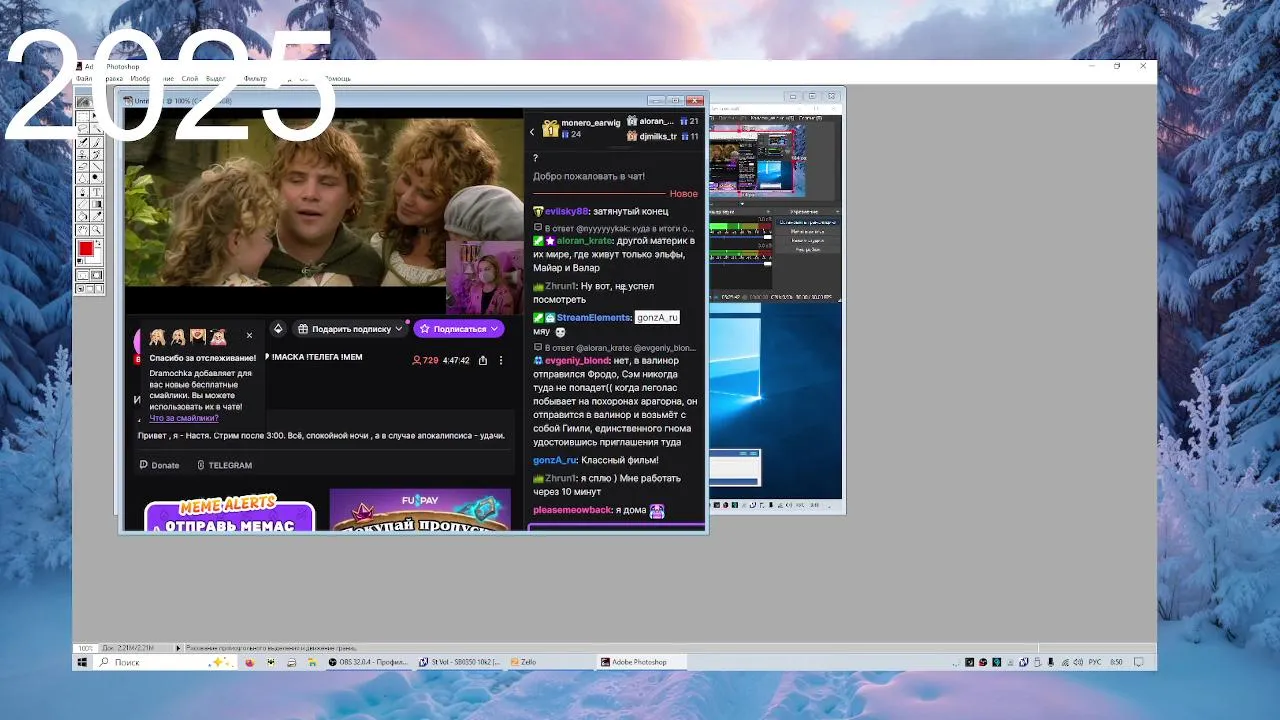This screenshot has height=720, width=1280.
Task: Select the Rectangular Marquee tool
Action: click(x=83, y=116)
